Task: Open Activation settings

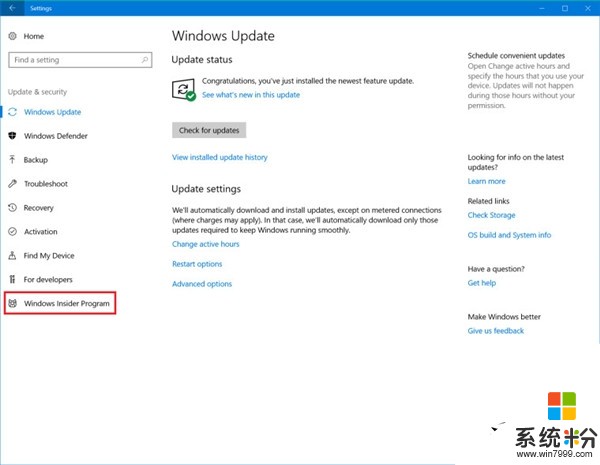Action: click(x=41, y=232)
